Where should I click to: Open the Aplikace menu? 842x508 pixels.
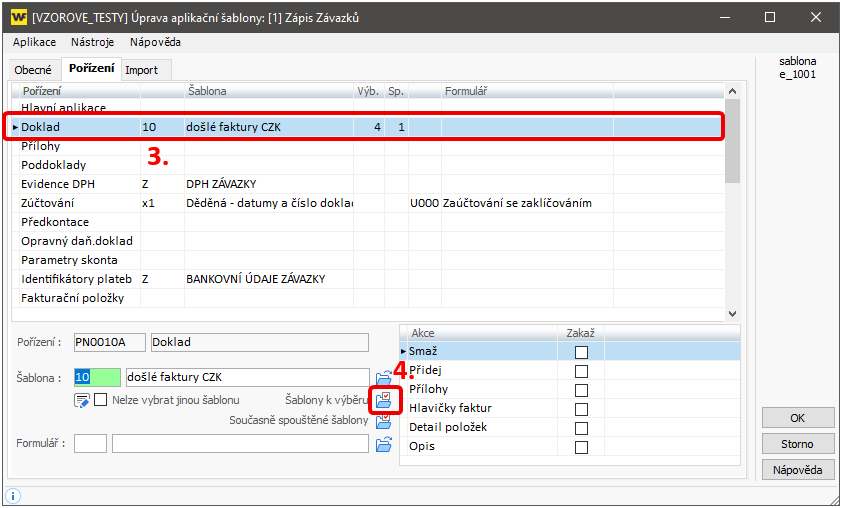pyautogui.click(x=34, y=42)
